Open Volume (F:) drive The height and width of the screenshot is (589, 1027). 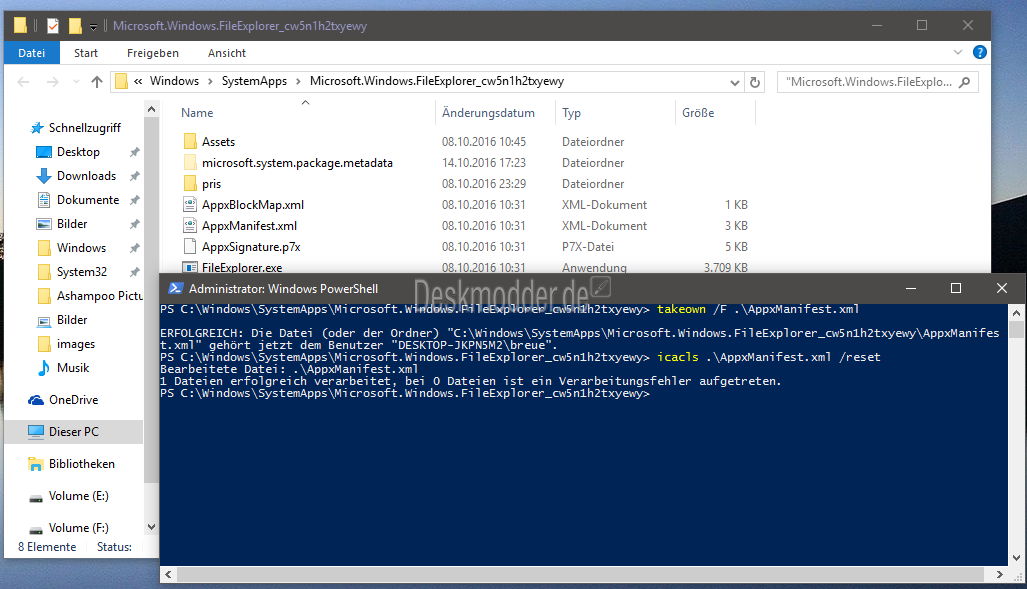click(79, 528)
